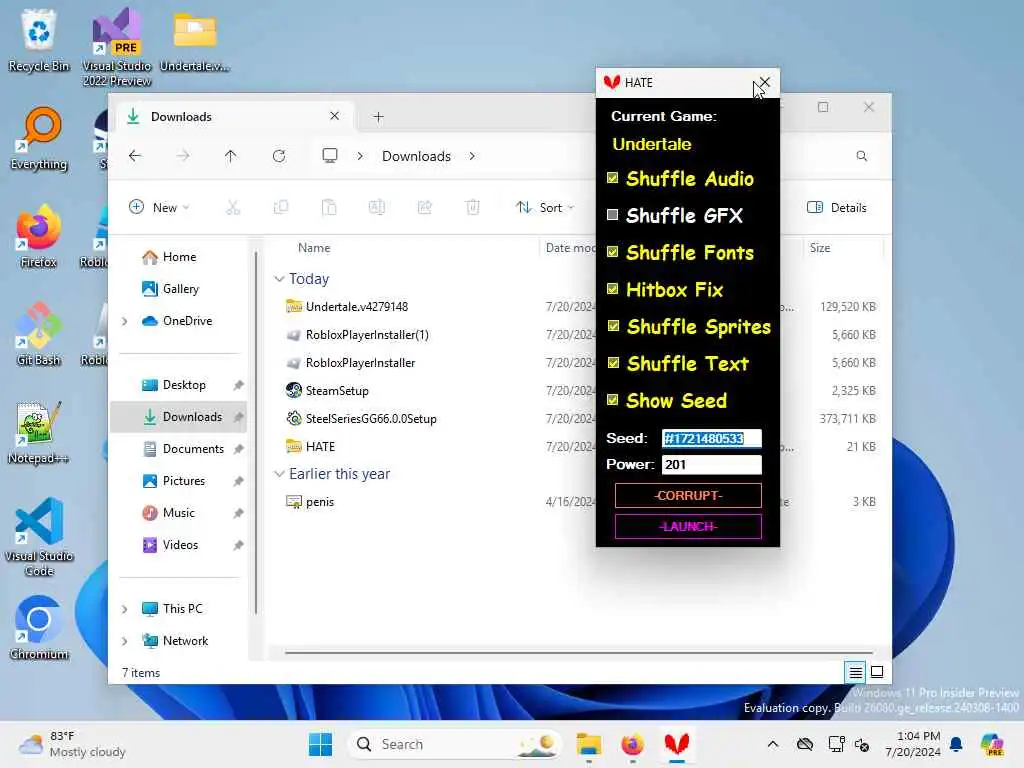Expand OneDrive in the navigation pane
Viewport: 1024px width, 768px height.
(125, 321)
